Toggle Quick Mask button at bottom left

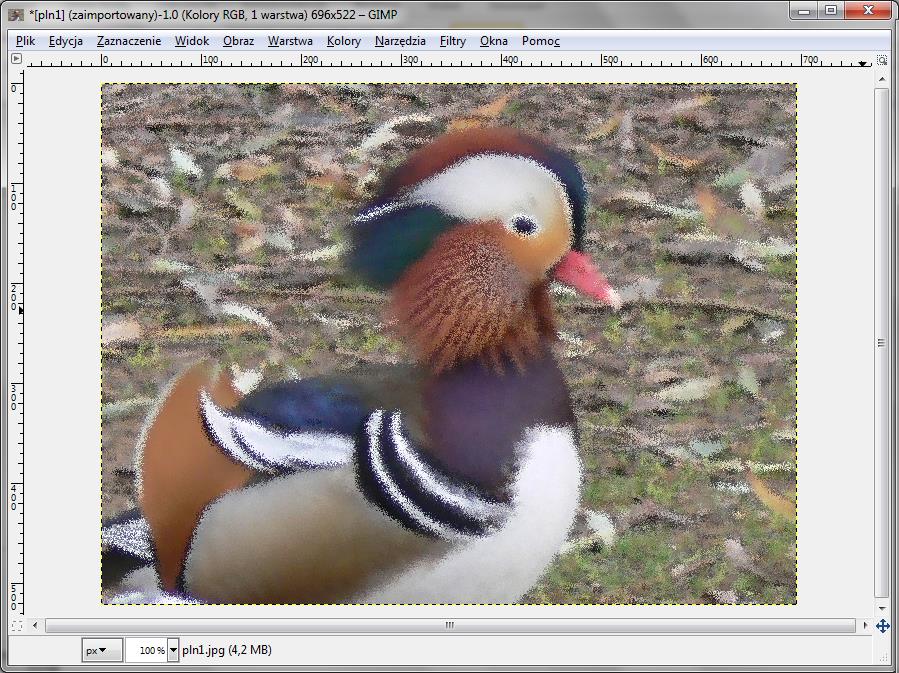pos(17,625)
